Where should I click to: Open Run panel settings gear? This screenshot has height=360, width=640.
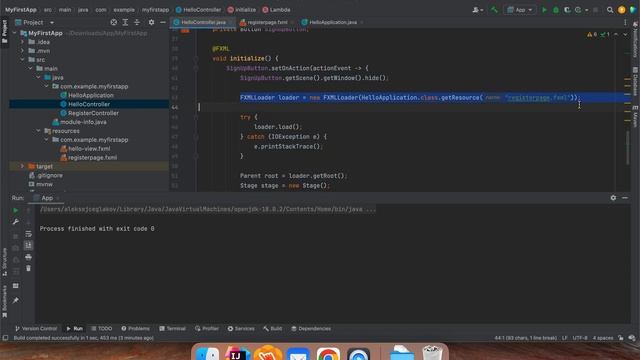tap(613, 198)
